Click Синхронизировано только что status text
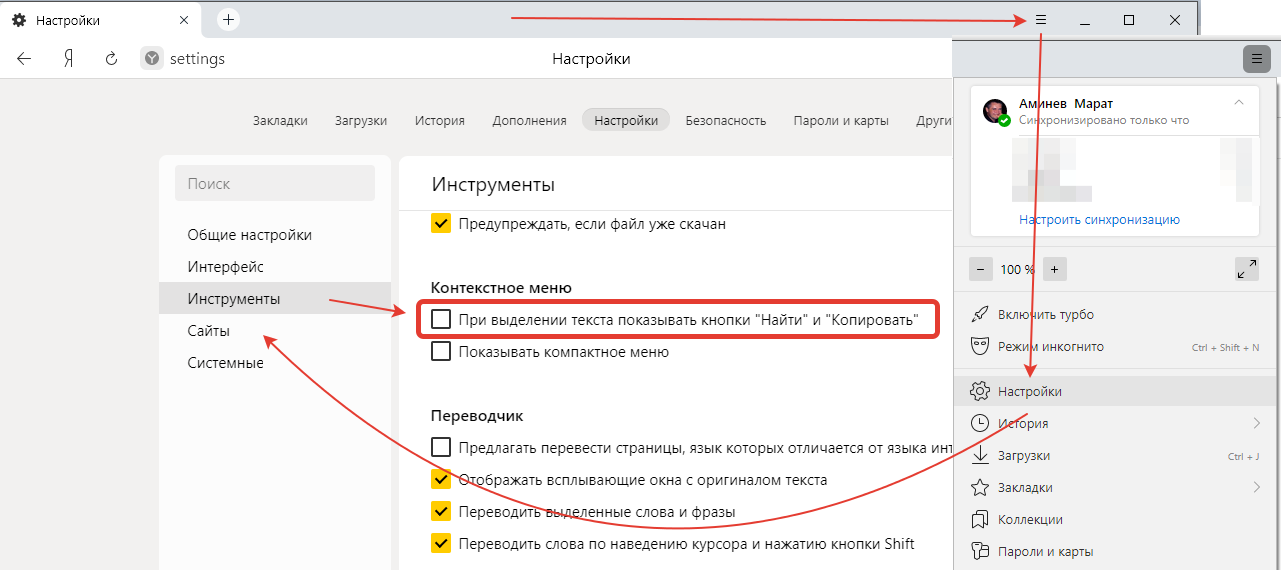This screenshot has height=570, width=1281. [1103, 120]
